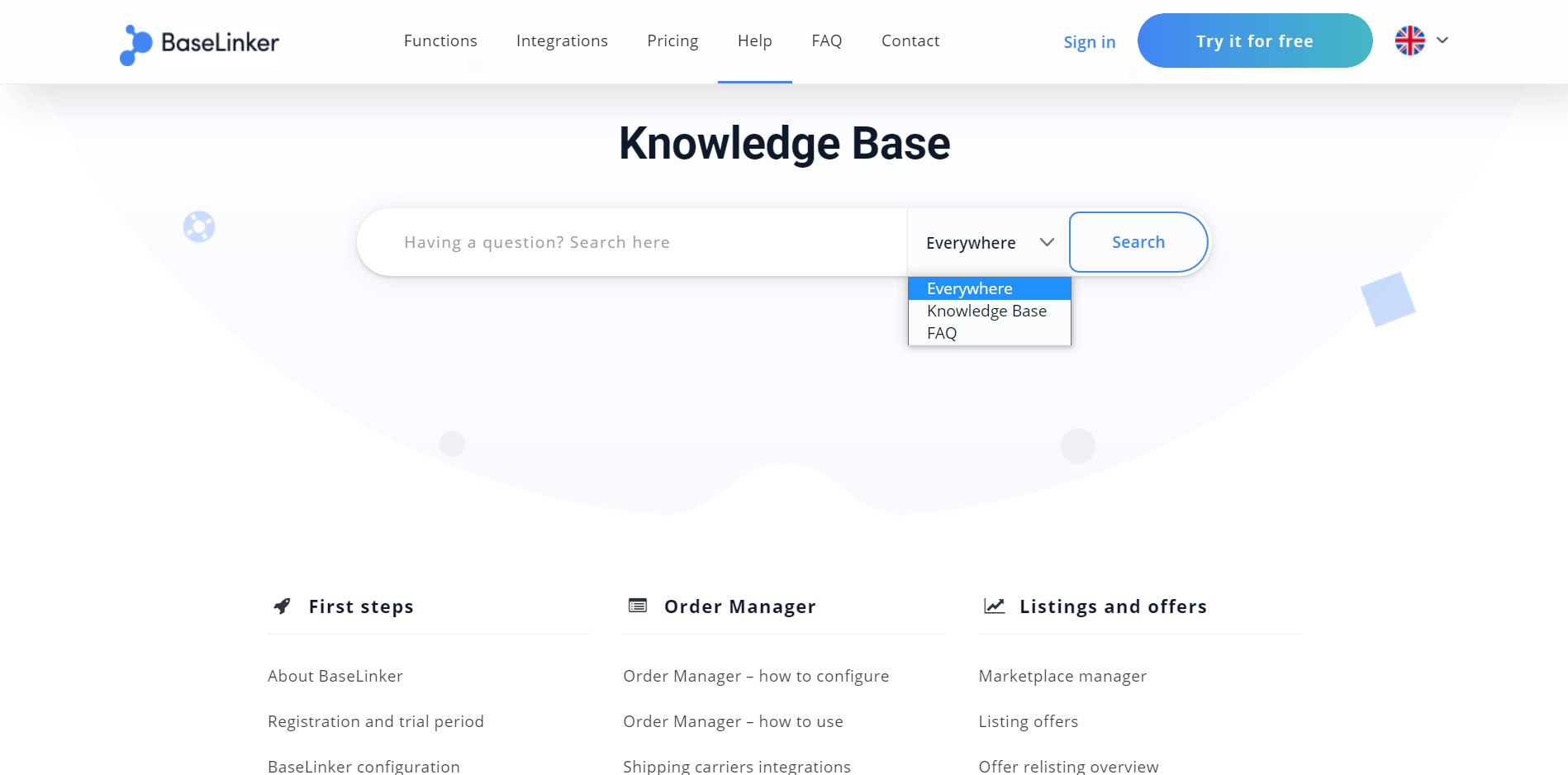Screen dimensions: 1568x775
Task: Open the Order Manager section heading
Action: click(x=740, y=606)
